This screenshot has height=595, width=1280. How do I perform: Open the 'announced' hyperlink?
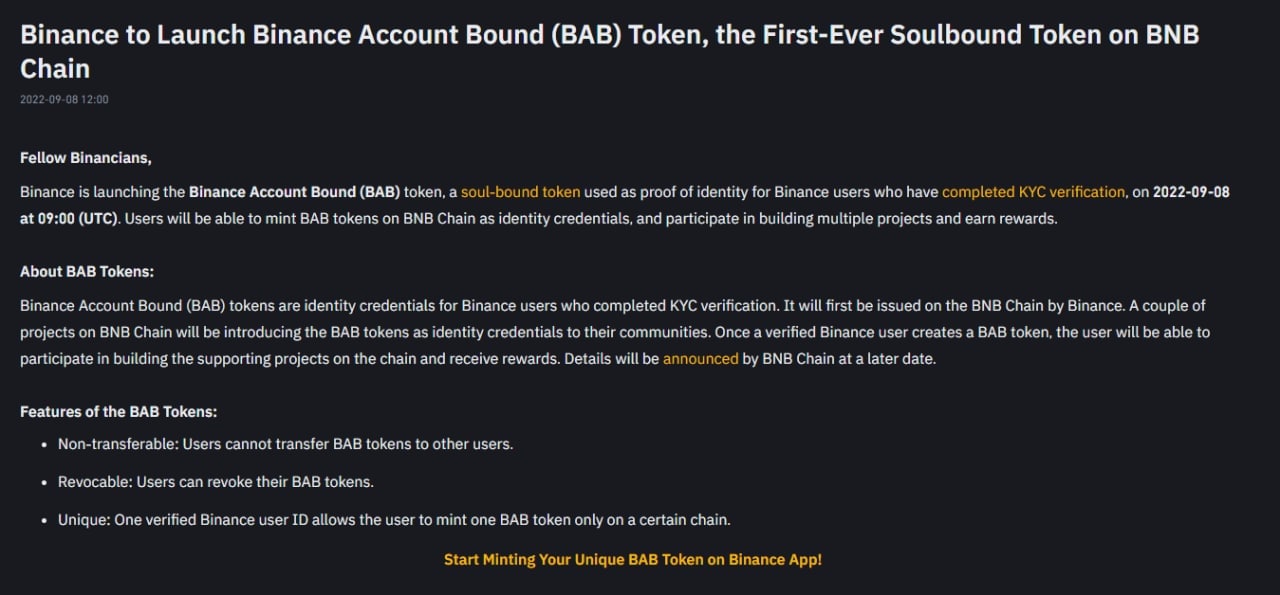pyautogui.click(x=700, y=359)
